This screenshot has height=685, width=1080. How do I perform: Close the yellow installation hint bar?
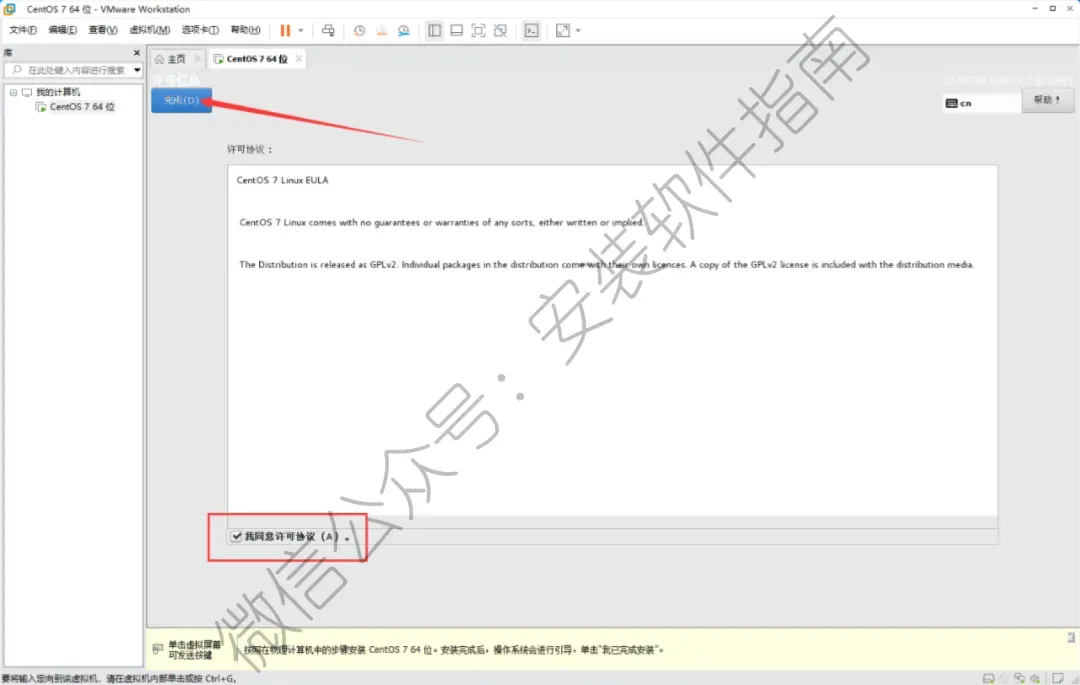pyautogui.click(x=1071, y=637)
